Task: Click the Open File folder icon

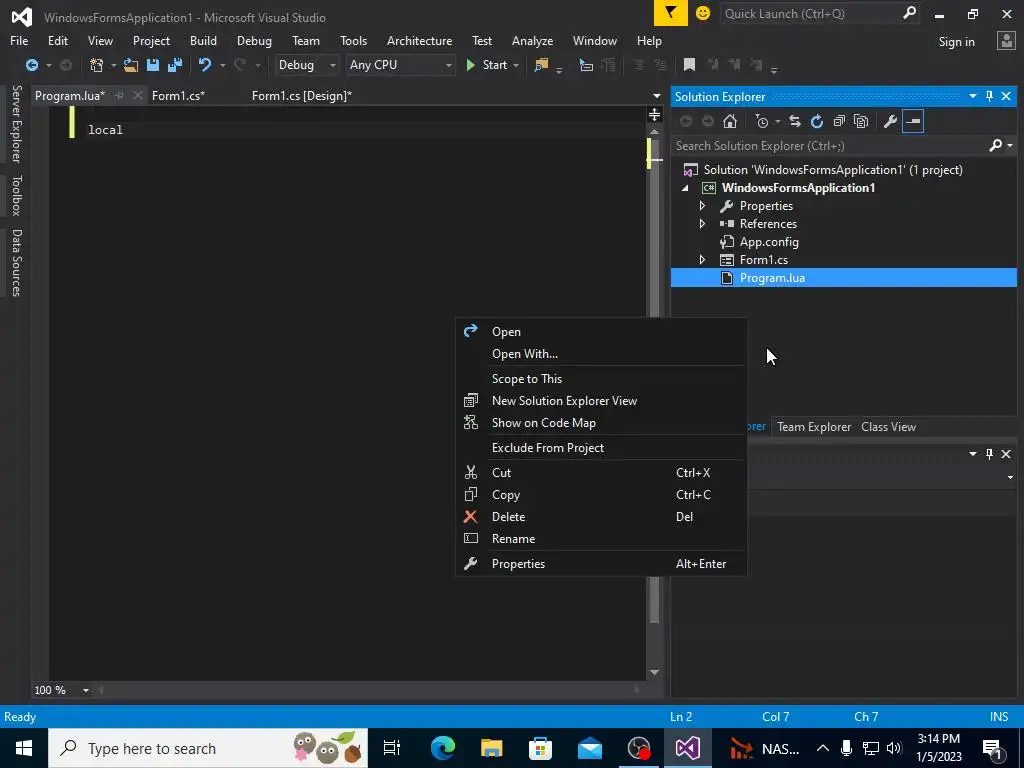Action: click(x=131, y=65)
